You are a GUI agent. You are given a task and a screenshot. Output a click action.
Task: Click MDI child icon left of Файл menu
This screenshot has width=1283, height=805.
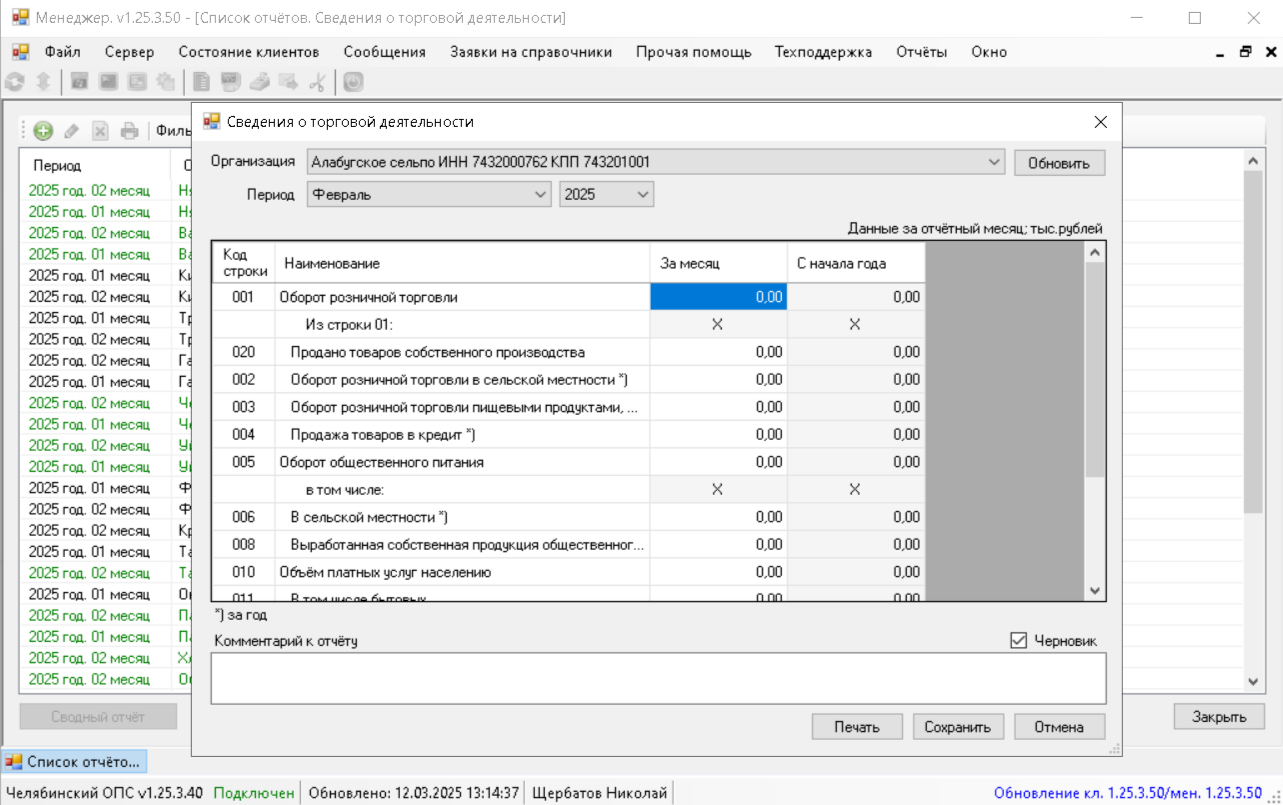[x=20, y=51]
